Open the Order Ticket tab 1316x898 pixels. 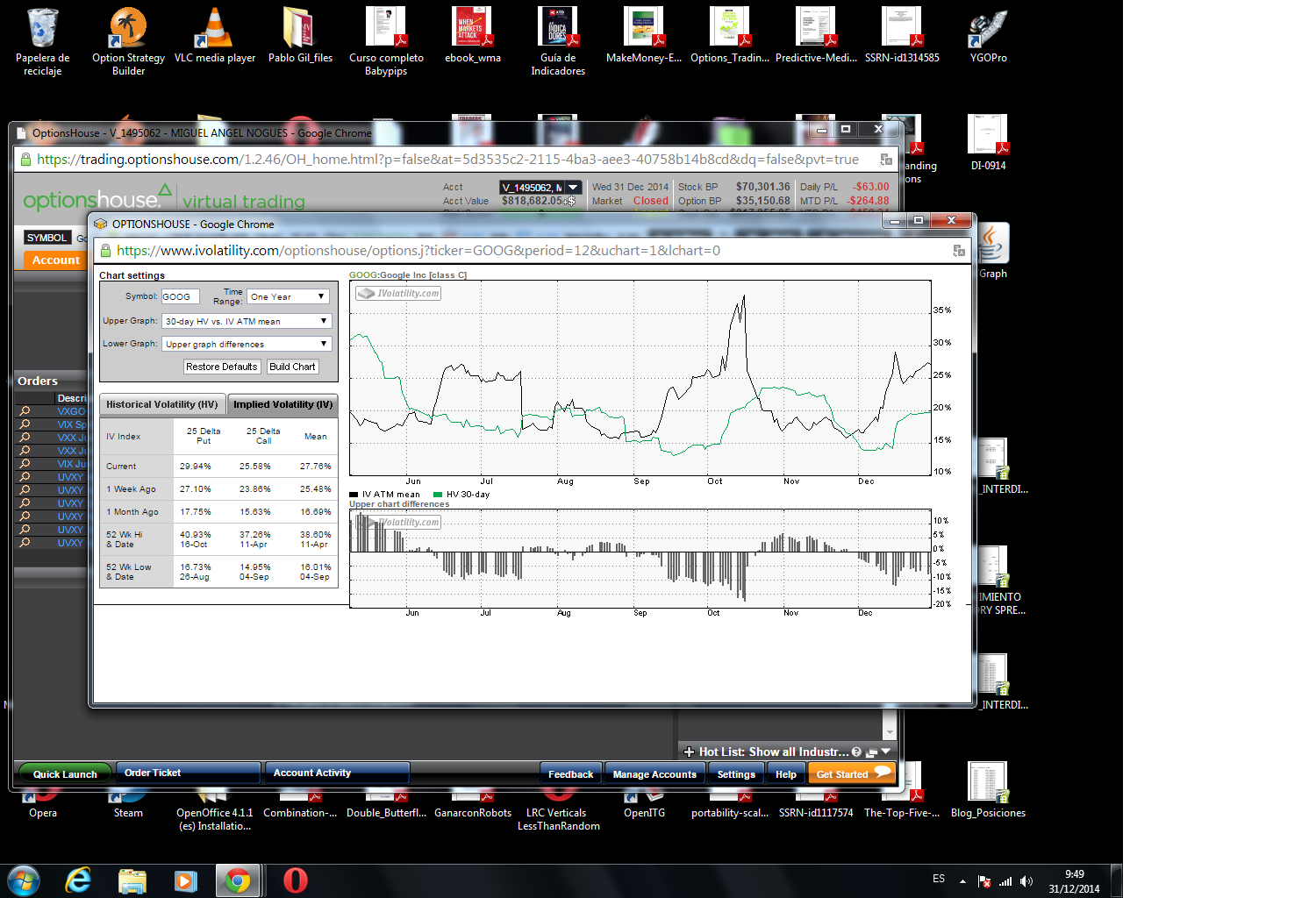[189, 773]
